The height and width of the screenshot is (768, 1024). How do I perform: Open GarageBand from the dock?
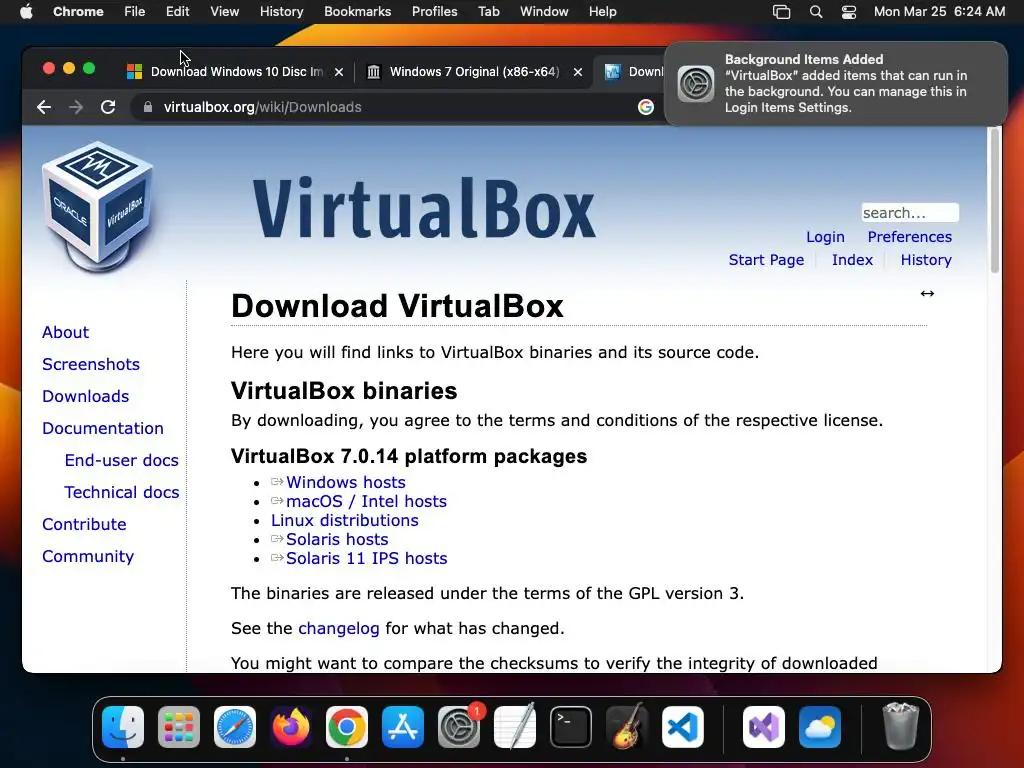[627, 727]
